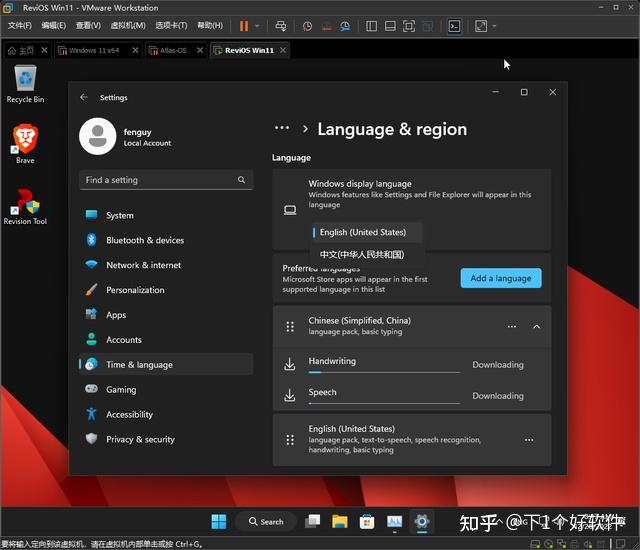Open the snapshot manager icon

(x=345, y=26)
